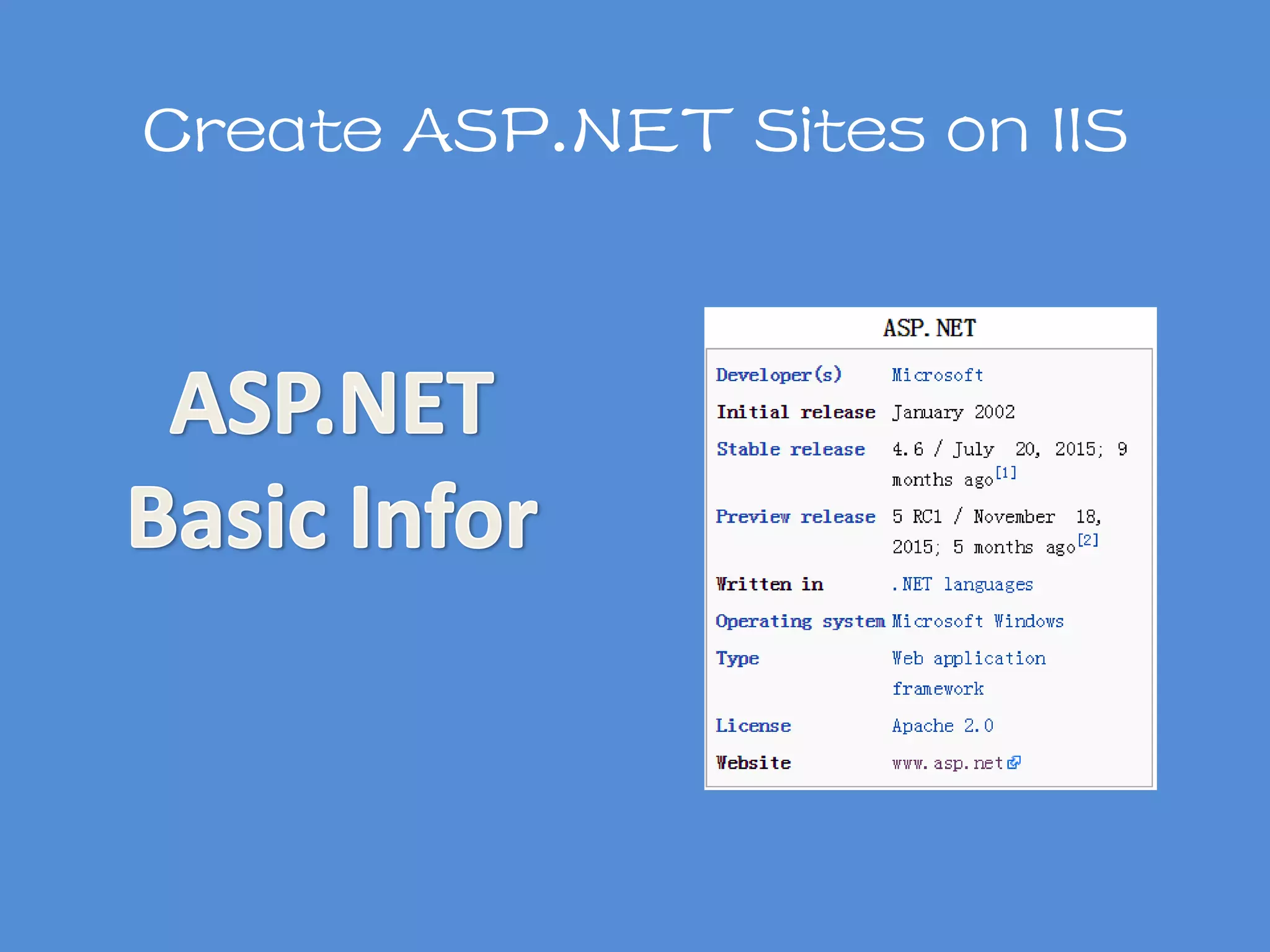
Task: Click the ASP.NET infobox header title
Action: click(930, 328)
